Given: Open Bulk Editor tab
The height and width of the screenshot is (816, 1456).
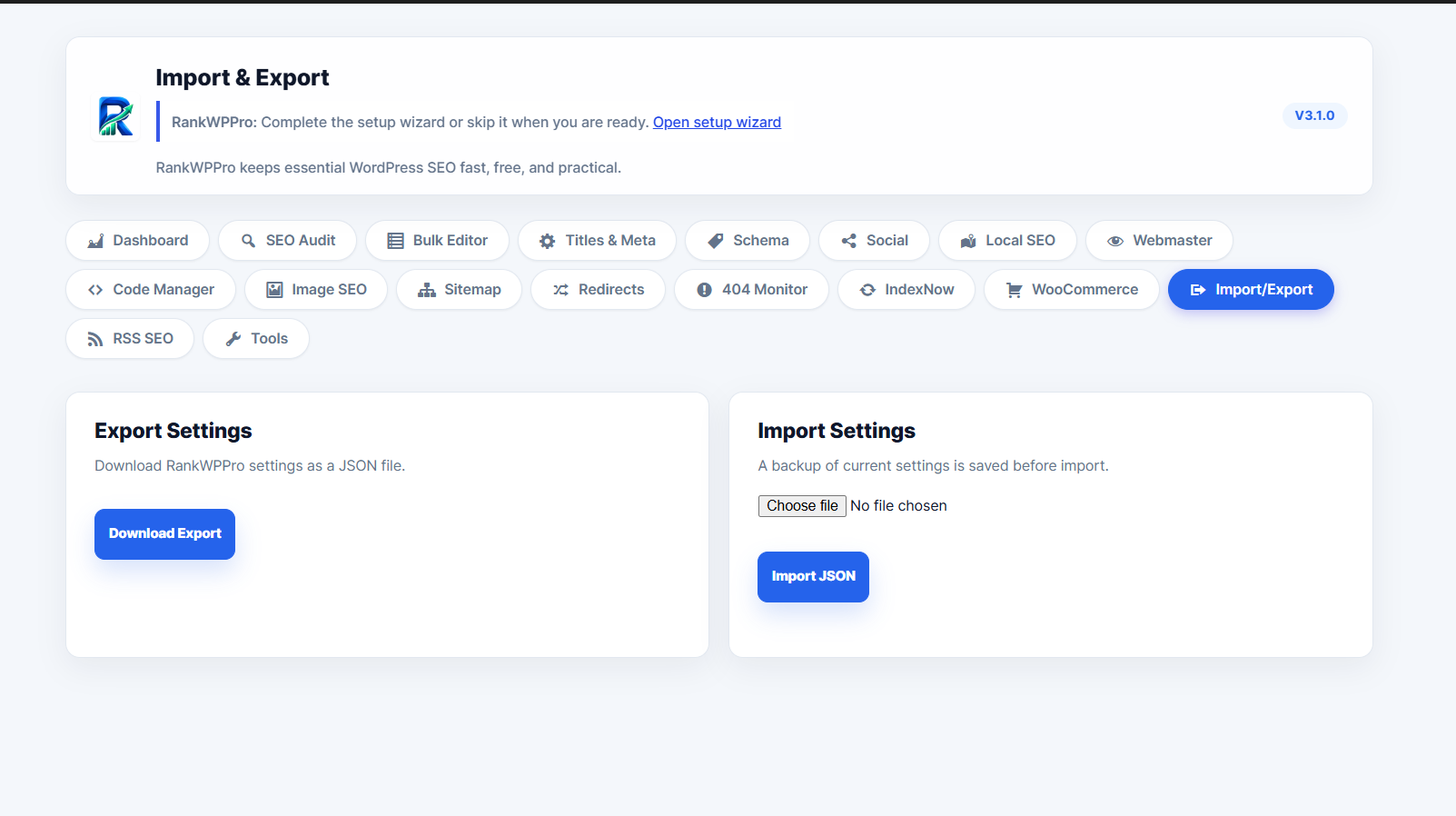Looking at the screenshot, I should 438,241.
